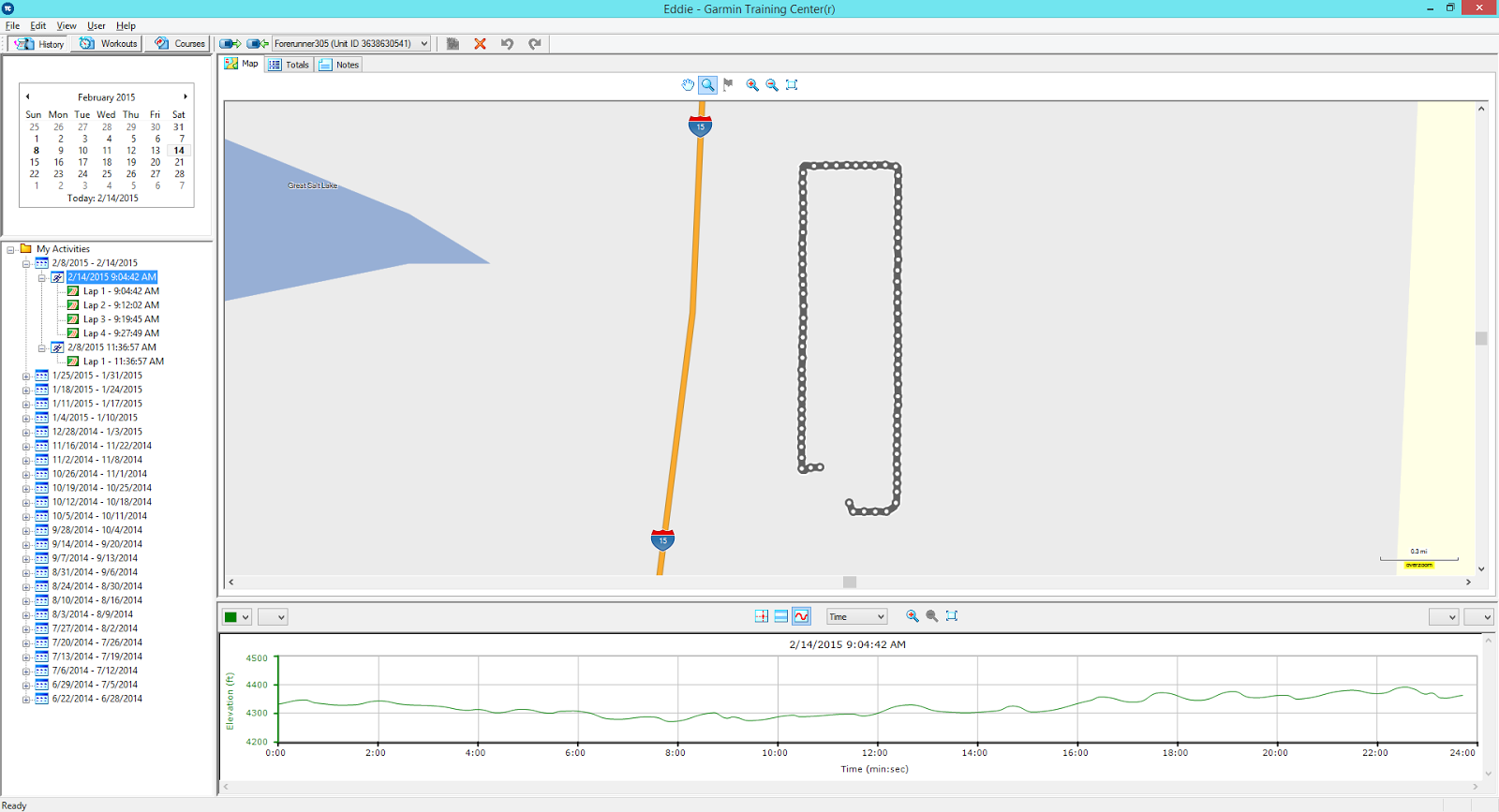Open the Edit menu
The height and width of the screenshot is (812, 1499).
[x=38, y=26]
